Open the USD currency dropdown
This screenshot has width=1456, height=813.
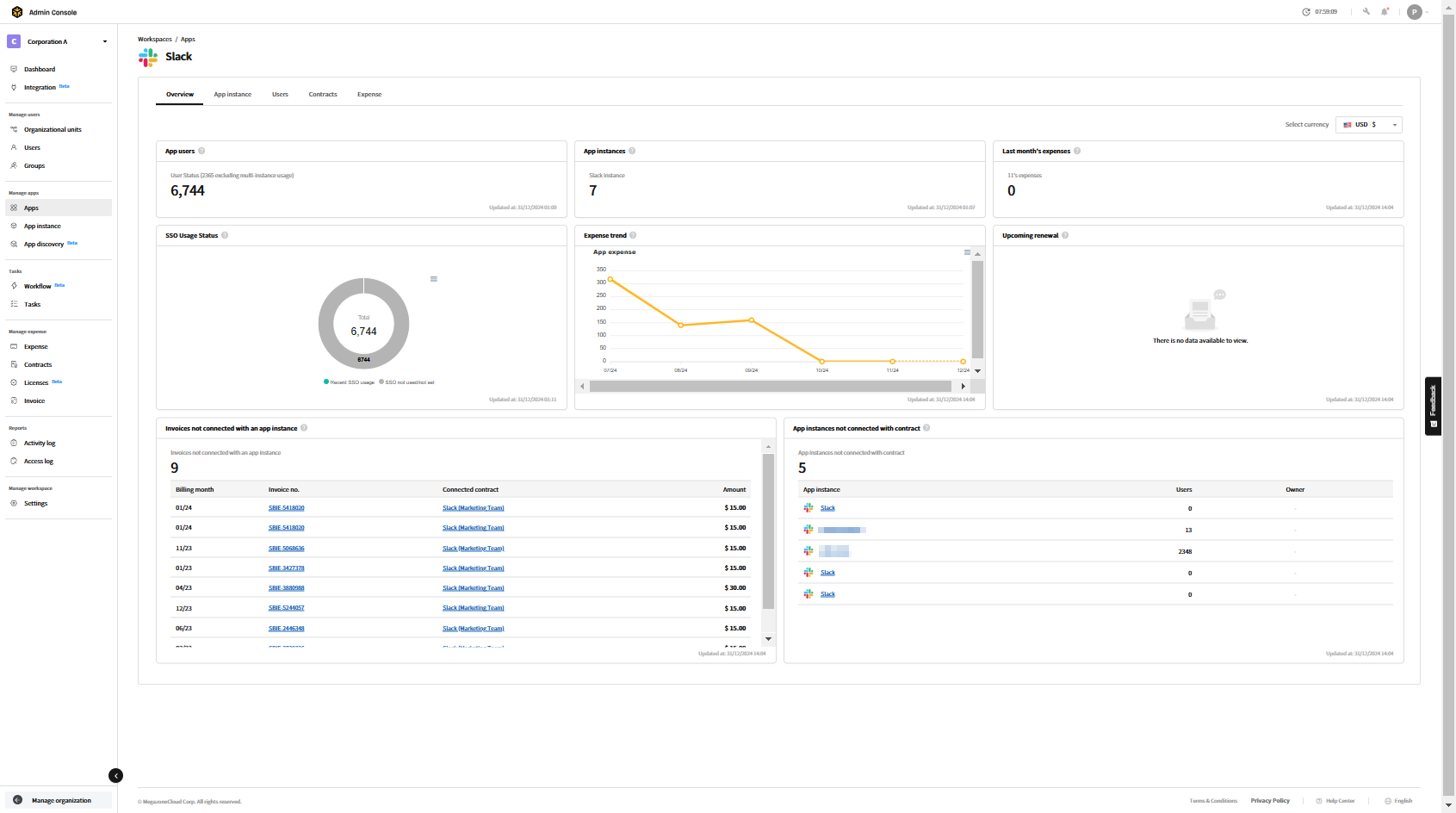tap(1369, 125)
